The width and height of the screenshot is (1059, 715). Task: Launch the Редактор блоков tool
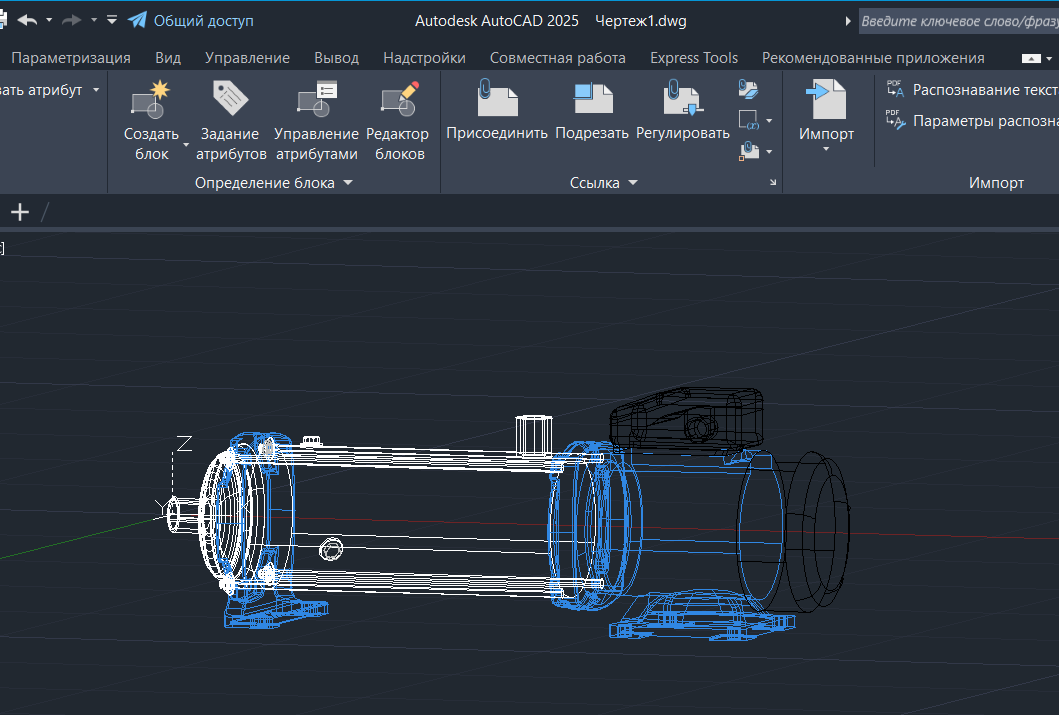click(x=400, y=121)
